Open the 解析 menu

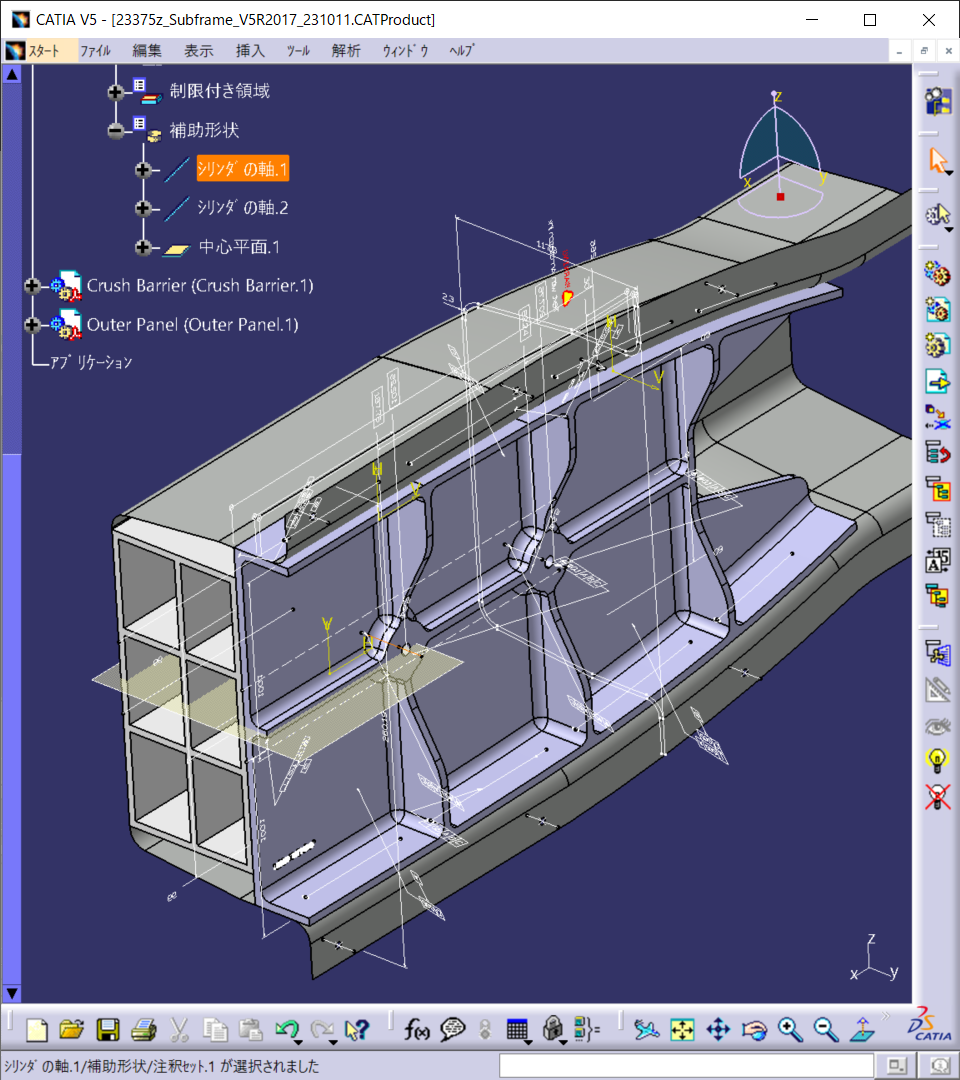click(x=346, y=51)
